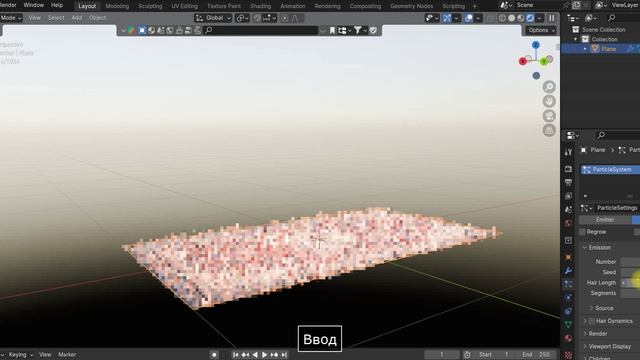Open the Physics properties tab

568,298
